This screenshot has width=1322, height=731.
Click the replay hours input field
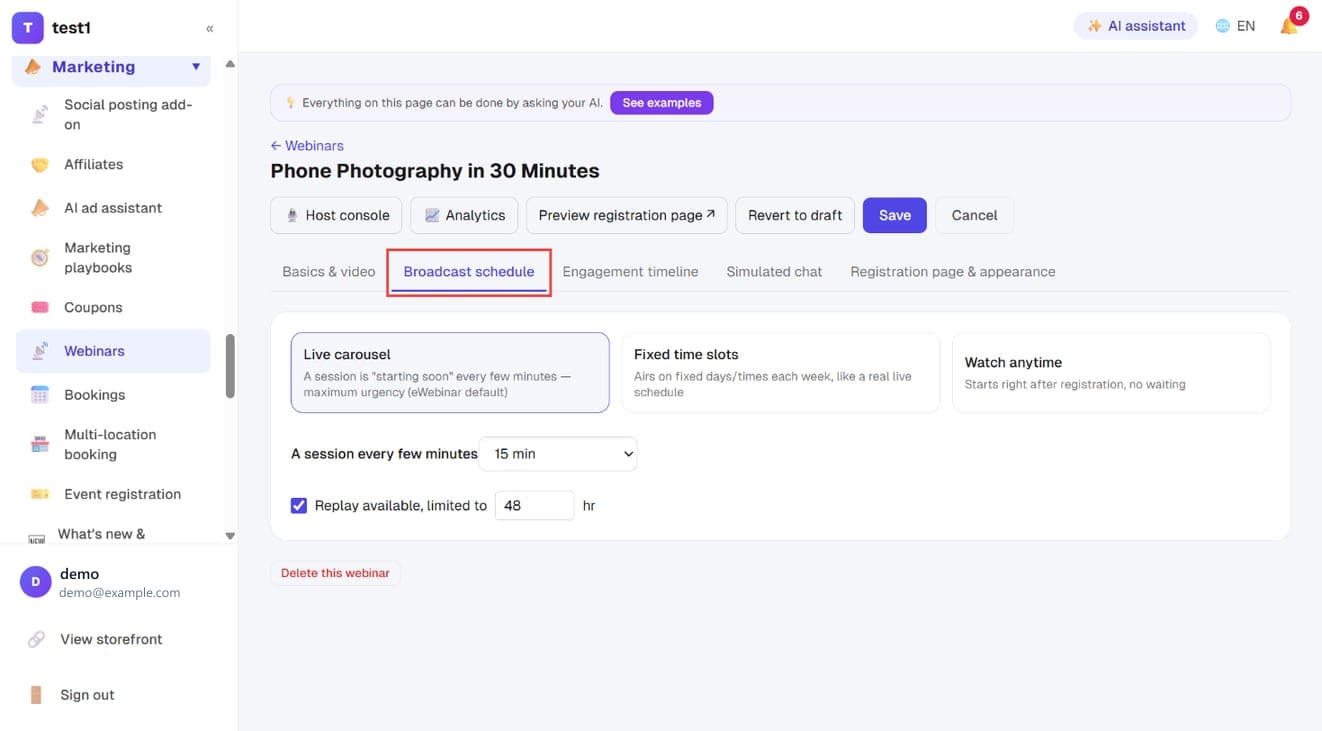pos(535,506)
